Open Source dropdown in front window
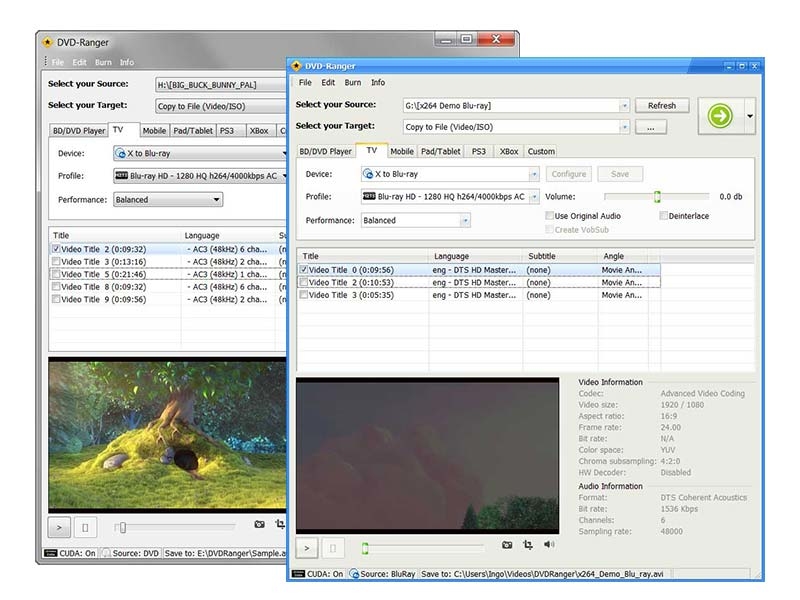This screenshot has width=800, height=600. coord(624,106)
